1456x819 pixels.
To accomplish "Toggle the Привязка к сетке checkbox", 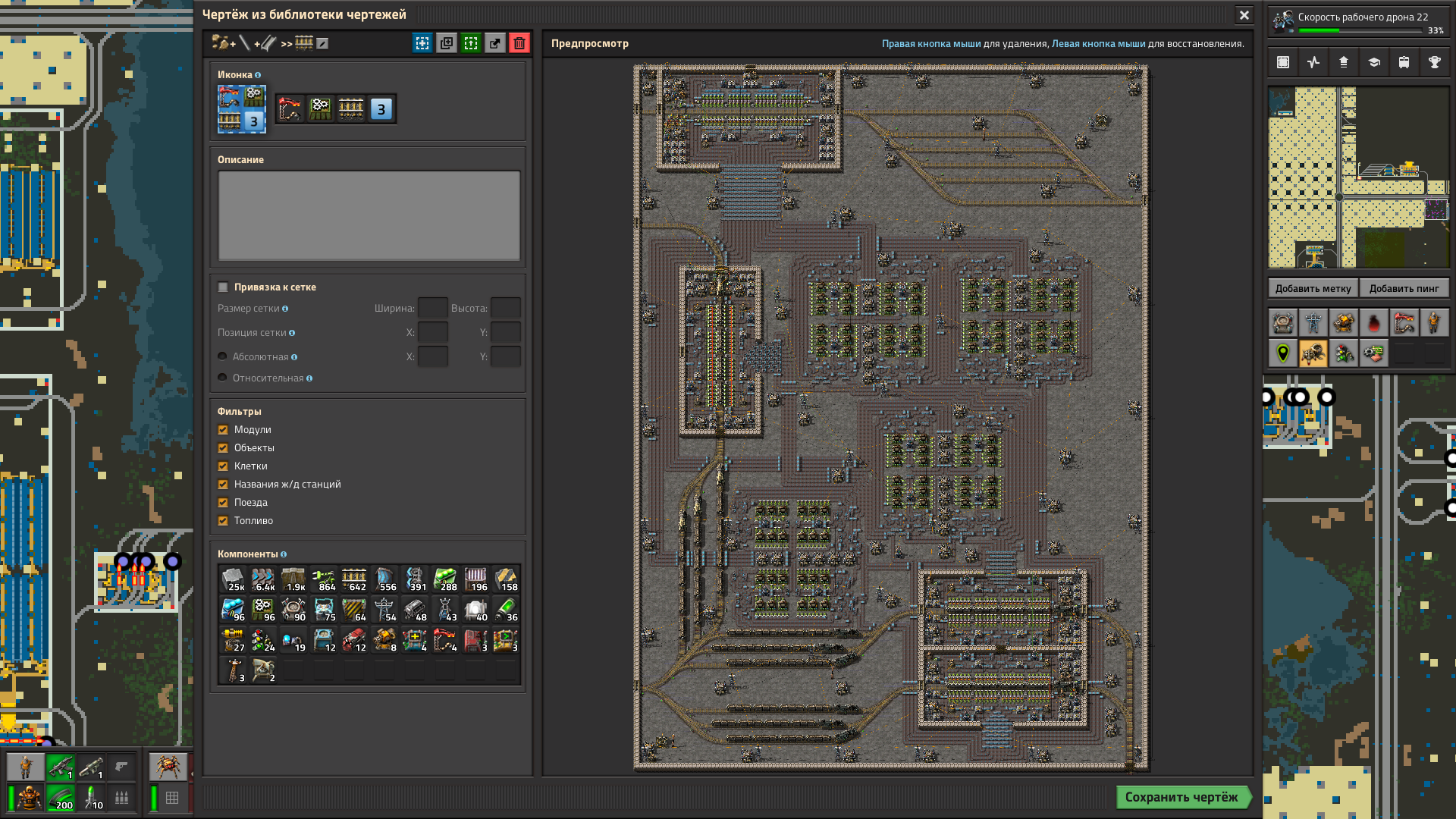I will pos(223,287).
